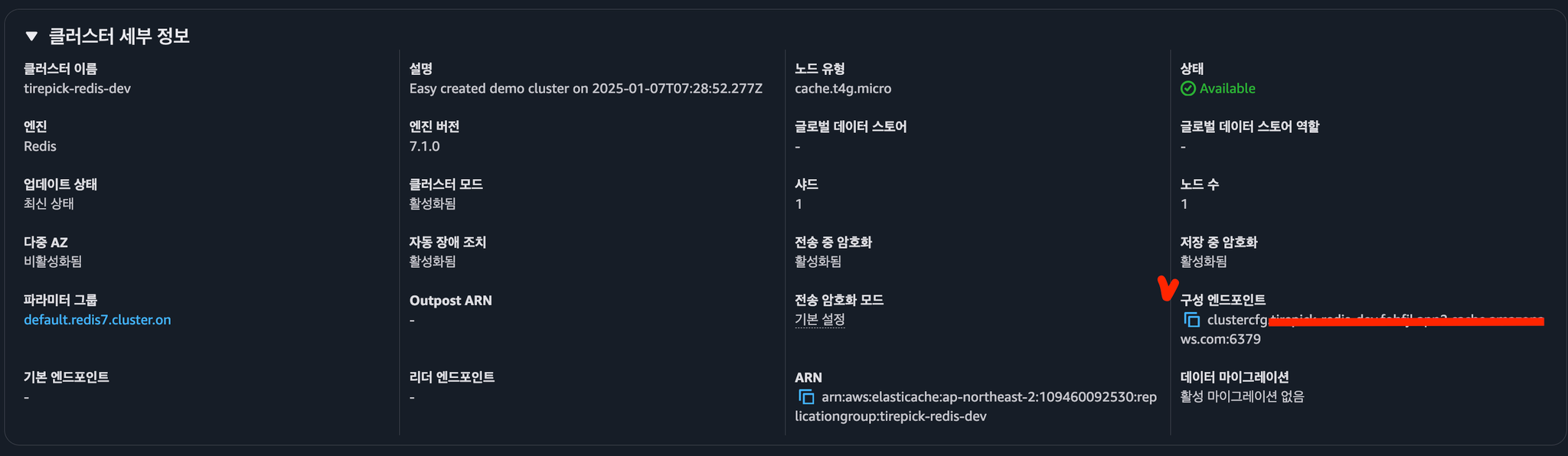Click the ws.com:6379 endpoint port text
The width and height of the screenshot is (1568, 456).
pos(1220,339)
